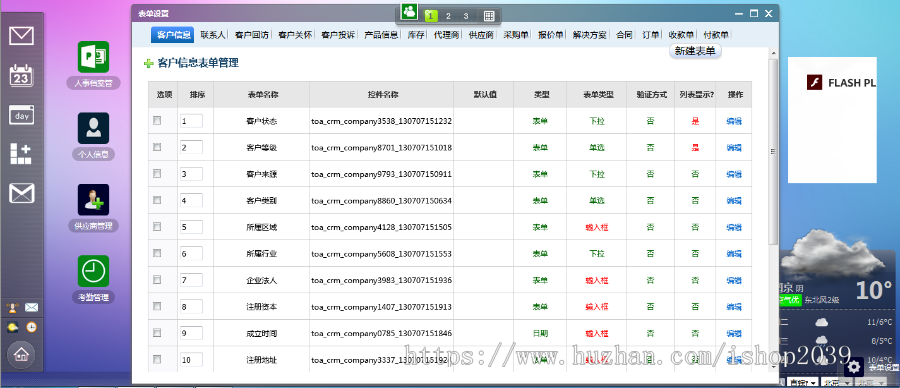Click the gear icon labeled 表单设置 in taskbar
The width and height of the screenshot is (900, 388).
pyautogui.click(x=854, y=366)
